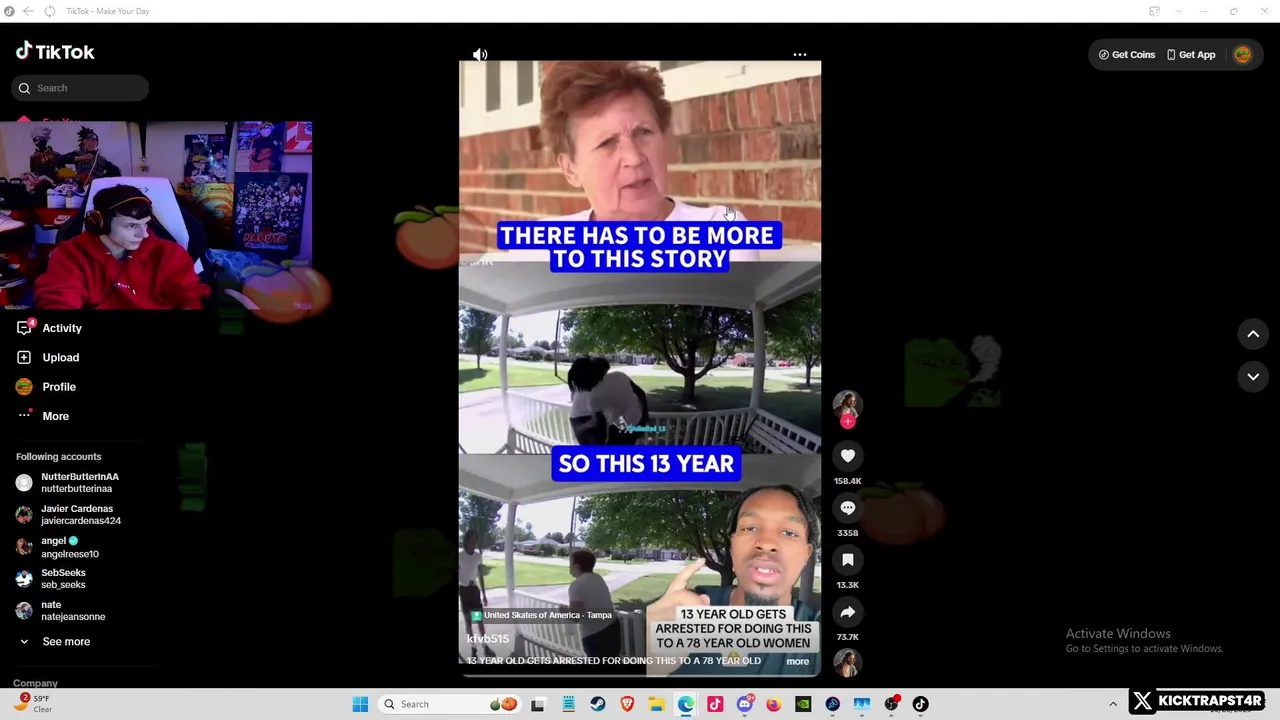Open the Windows Start menu
Viewport: 1280px width, 720px height.
coord(360,704)
